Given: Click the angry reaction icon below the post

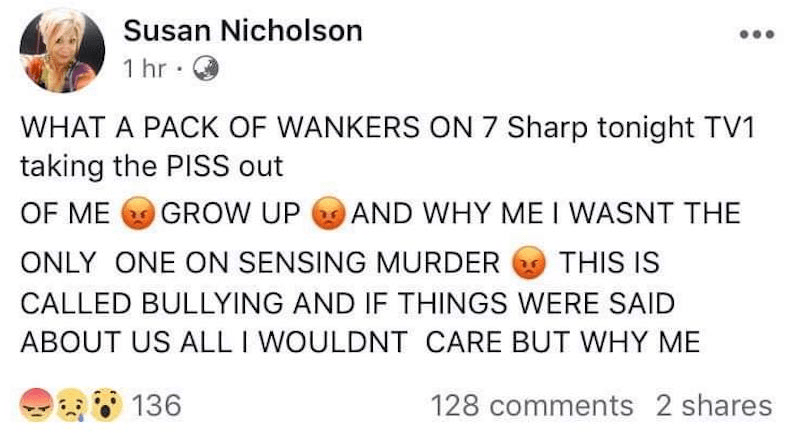Looking at the screenshot, I should (39, 406).
